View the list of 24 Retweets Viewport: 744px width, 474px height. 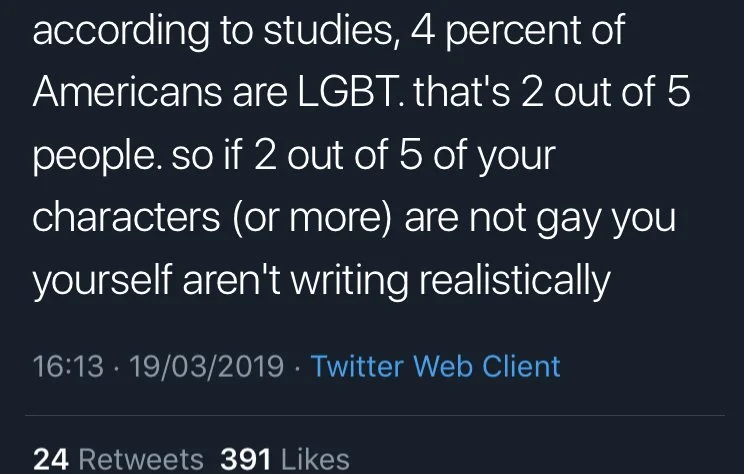(118, 459)
